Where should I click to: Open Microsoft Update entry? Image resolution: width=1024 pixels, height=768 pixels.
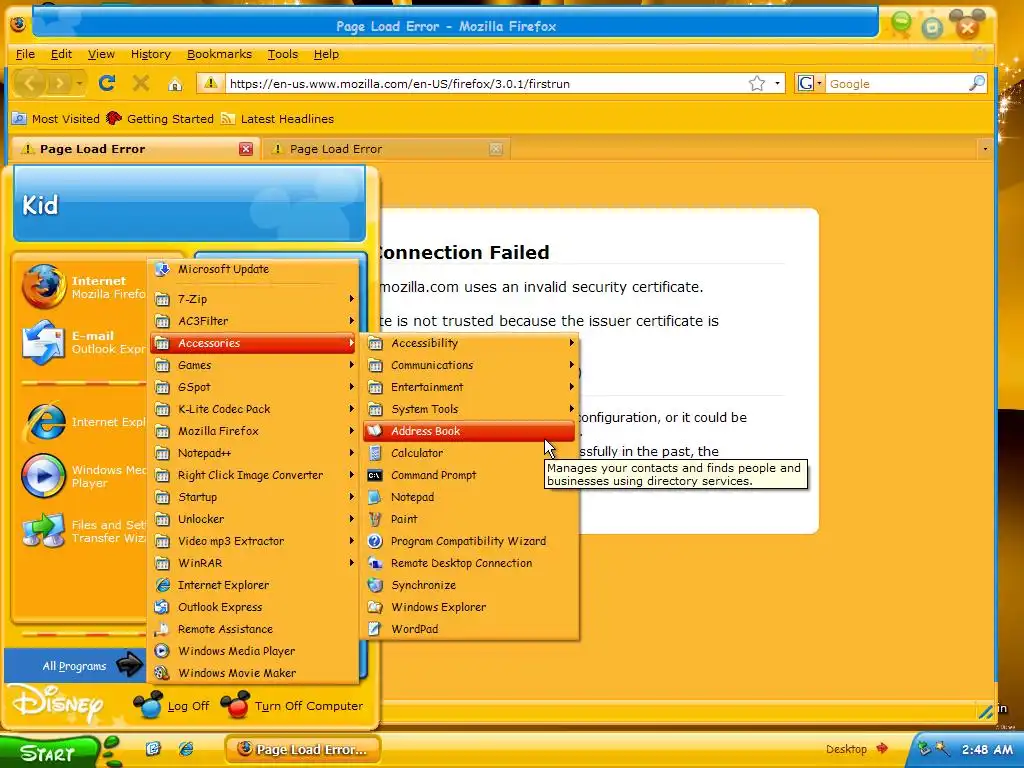point(253,269)
